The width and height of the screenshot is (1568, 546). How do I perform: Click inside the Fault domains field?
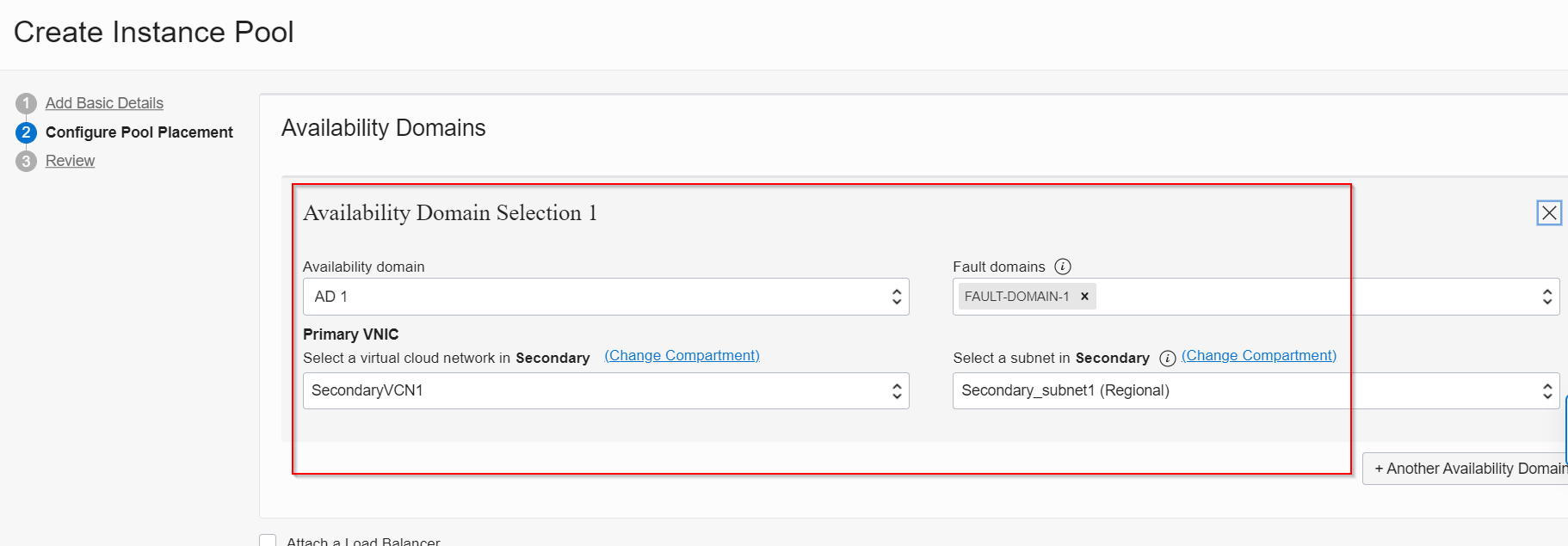click(1291, 297)
